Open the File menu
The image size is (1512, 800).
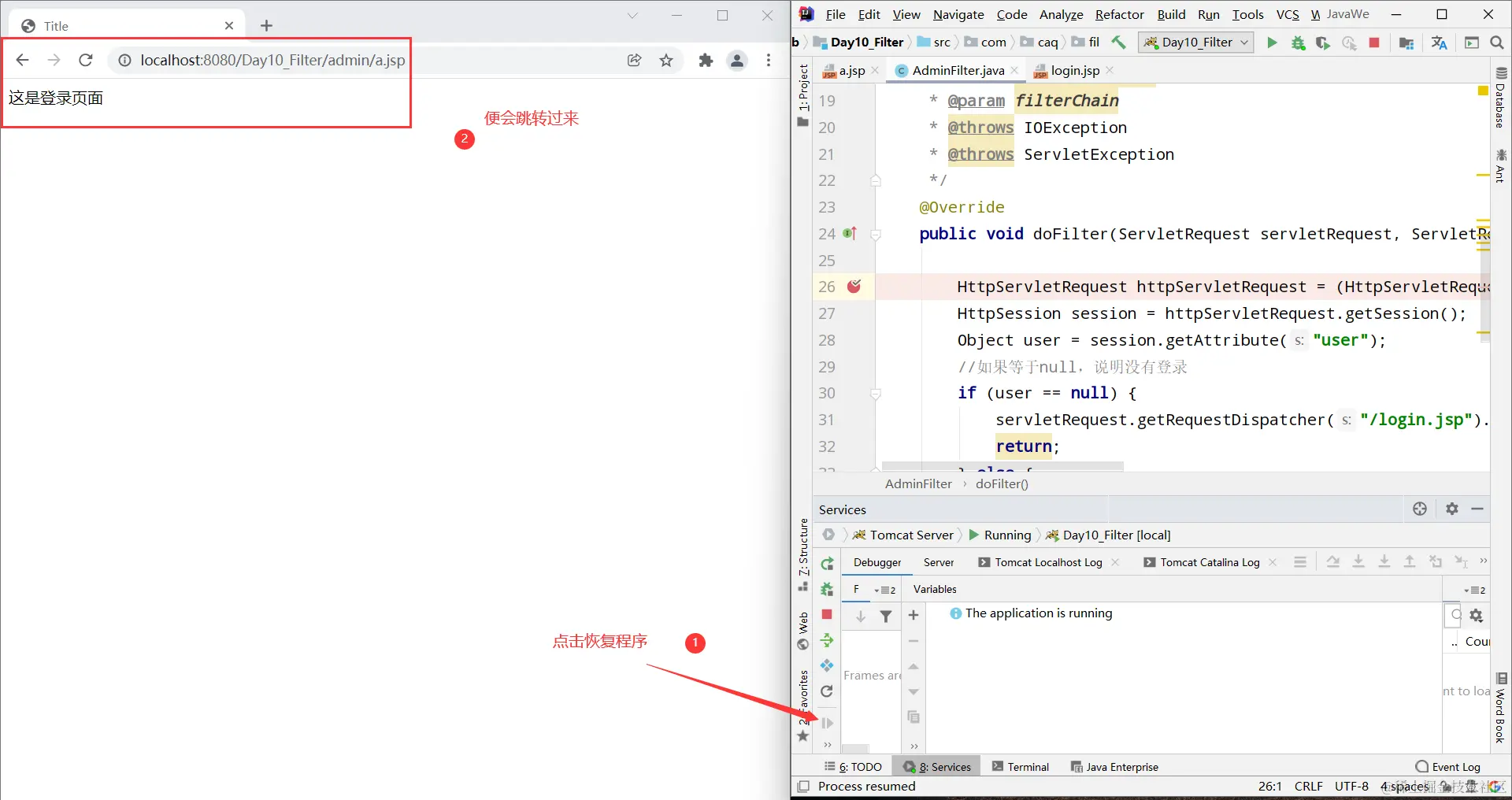[x=835, y=14]
